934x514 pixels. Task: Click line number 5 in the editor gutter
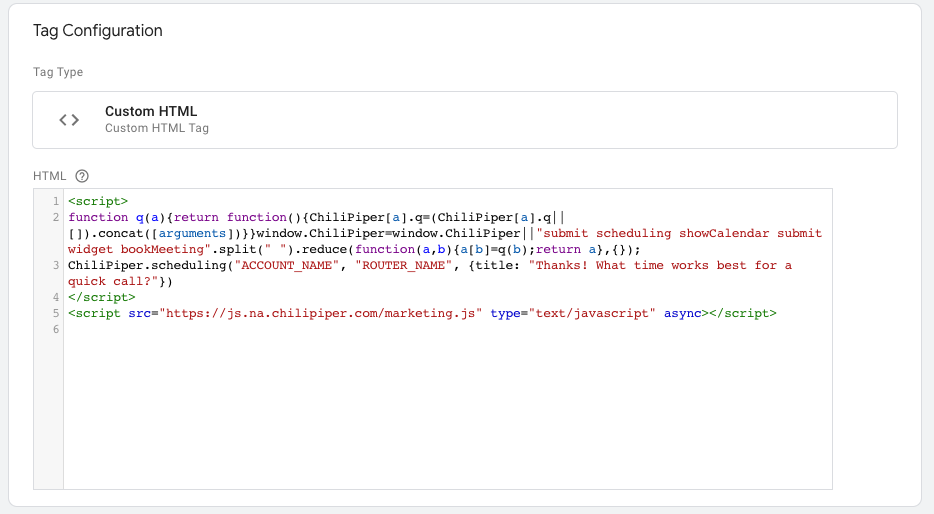56,313
